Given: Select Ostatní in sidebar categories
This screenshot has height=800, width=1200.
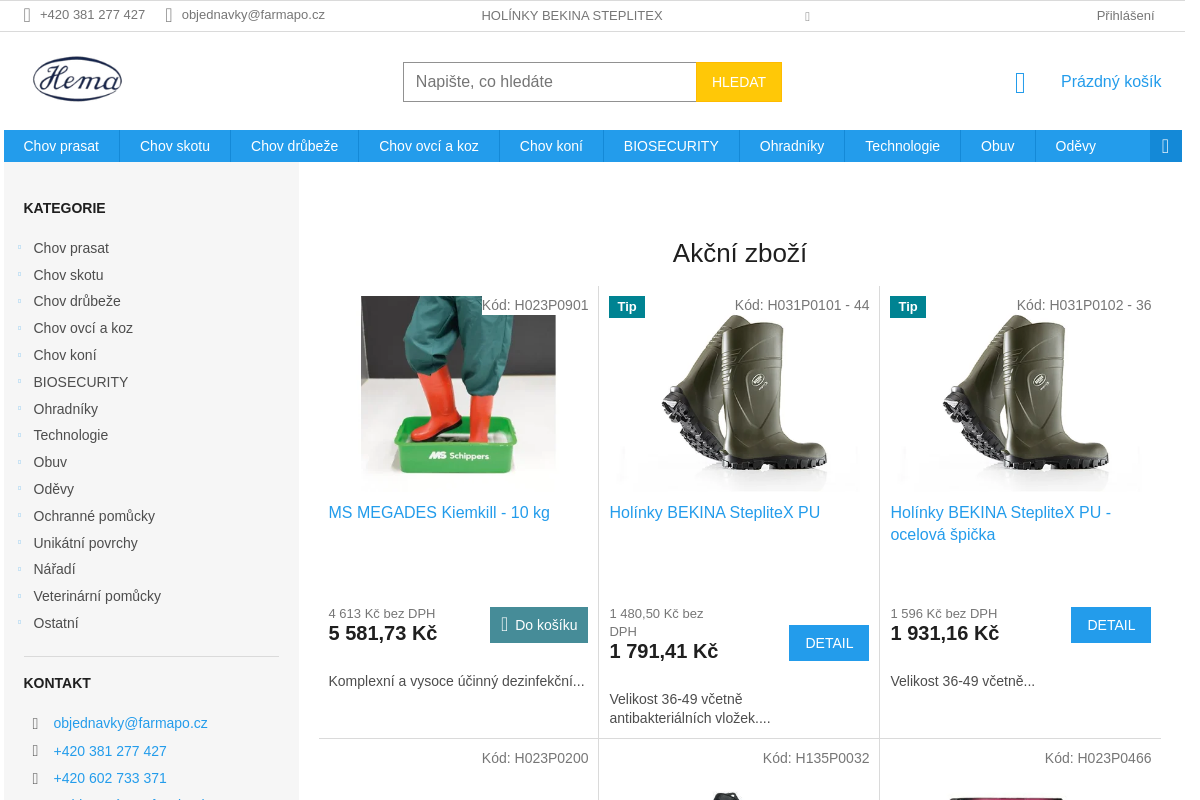Looking at the screenshot, I should pyautogui.click(x=56, y=623).
